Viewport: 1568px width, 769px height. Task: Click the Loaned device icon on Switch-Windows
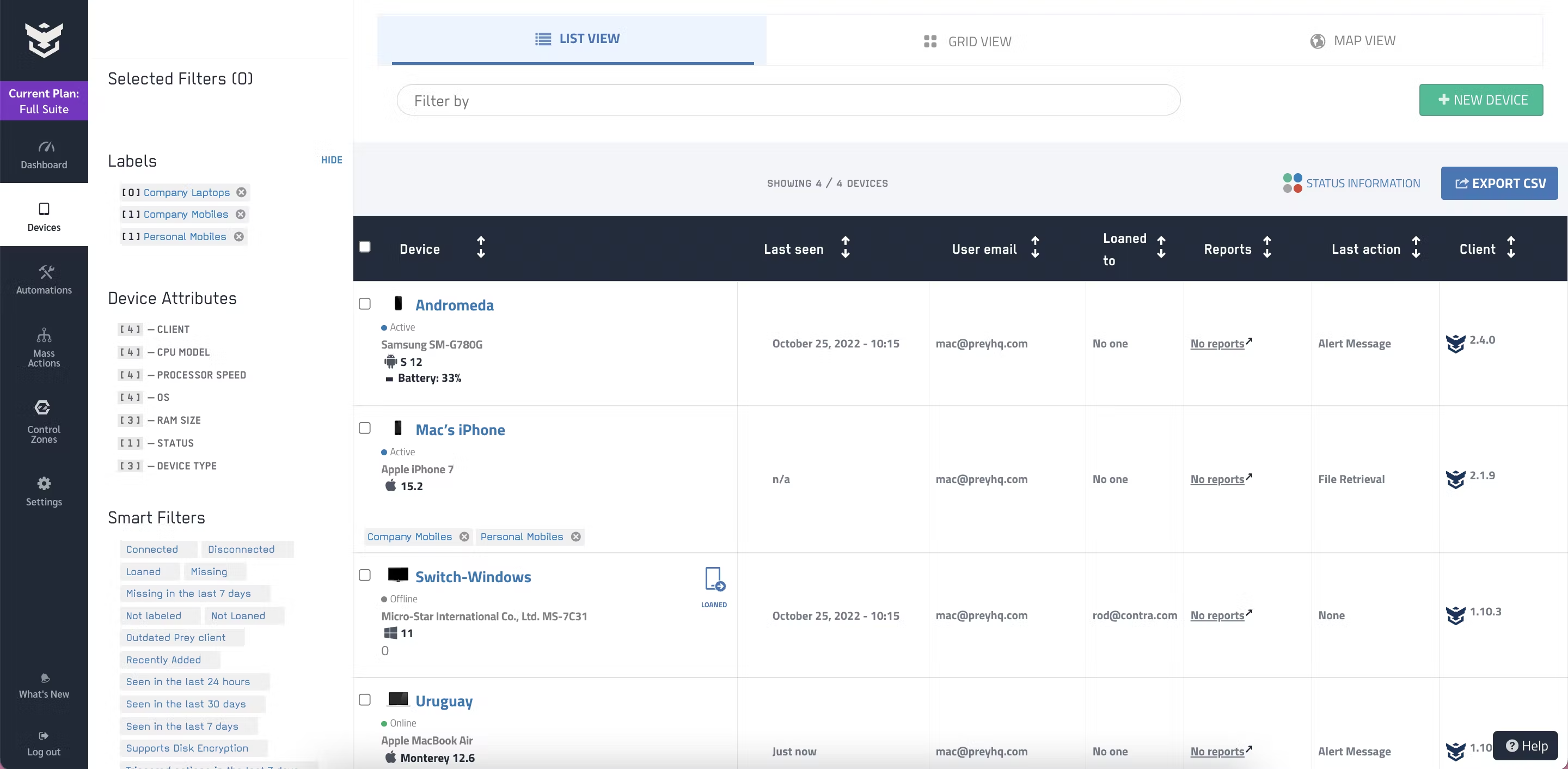pyautogui.click(x=714, y=579)
